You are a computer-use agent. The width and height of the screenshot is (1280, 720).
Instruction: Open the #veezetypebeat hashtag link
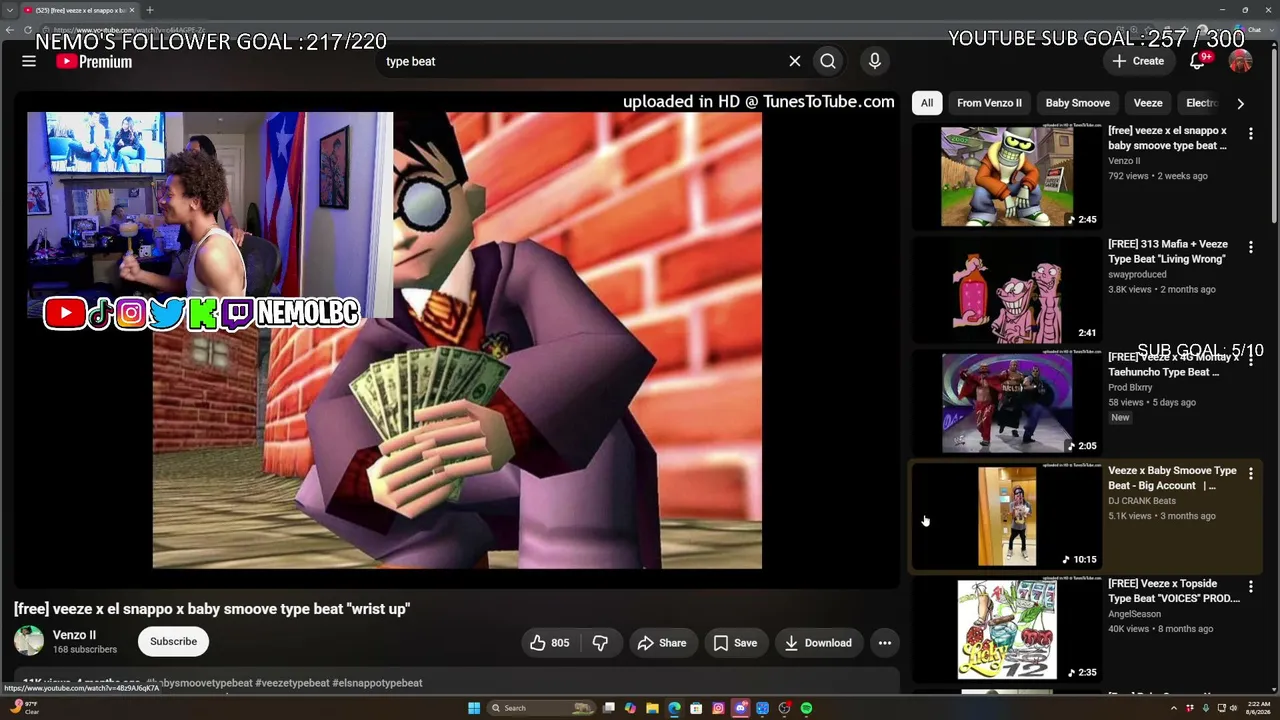click(292, 683)
